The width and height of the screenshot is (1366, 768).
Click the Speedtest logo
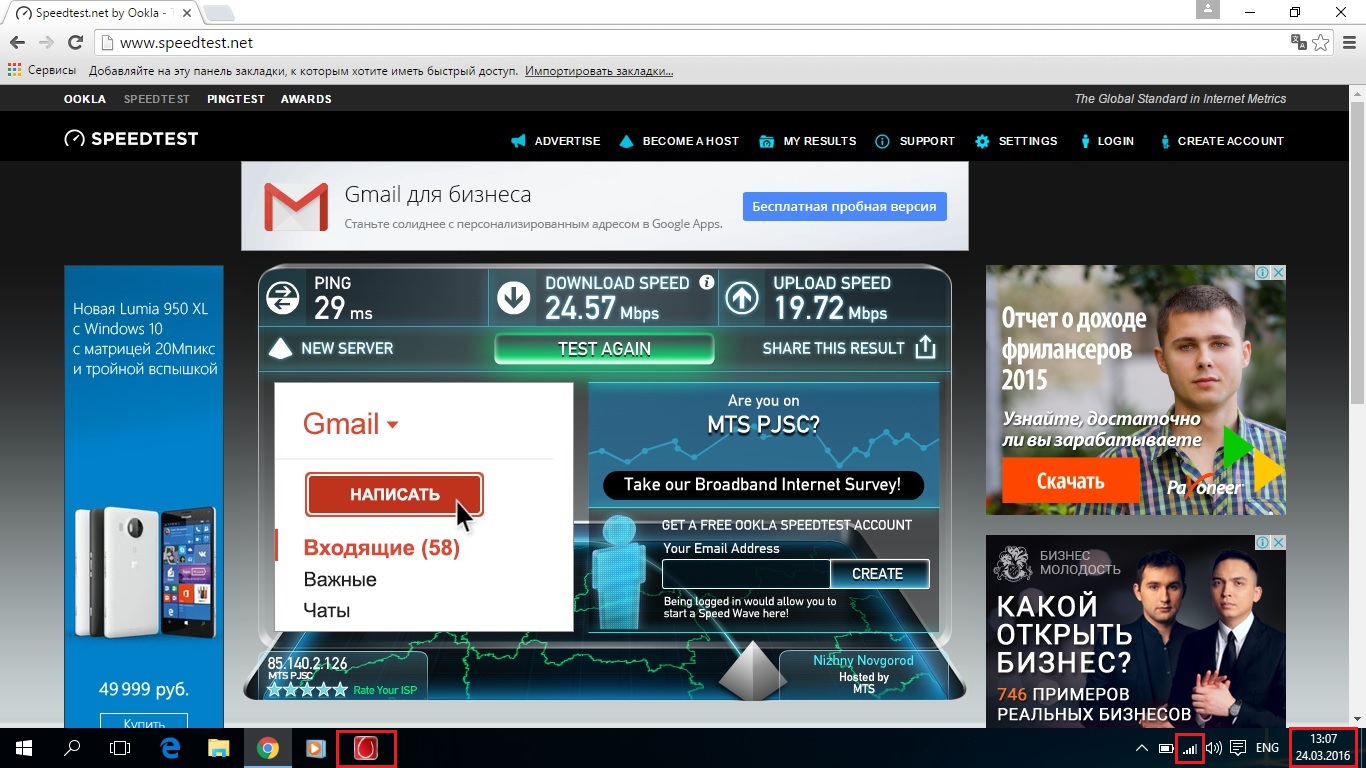tap(131, 139)
